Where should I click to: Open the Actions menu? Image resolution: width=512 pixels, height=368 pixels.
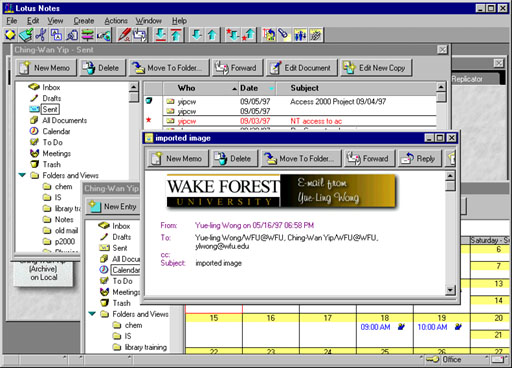click(x=116, y=21)
